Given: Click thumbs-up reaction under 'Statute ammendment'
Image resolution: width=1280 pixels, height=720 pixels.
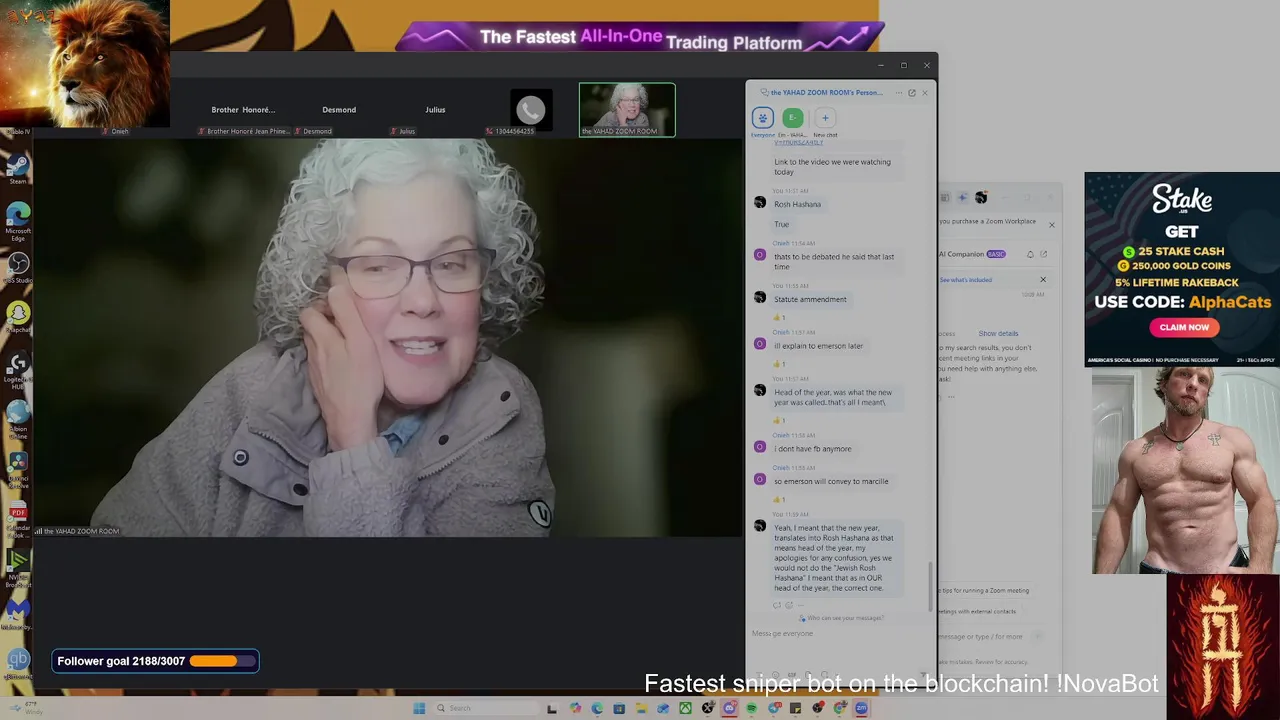Looking at the screenshot, I should point(780,318).
